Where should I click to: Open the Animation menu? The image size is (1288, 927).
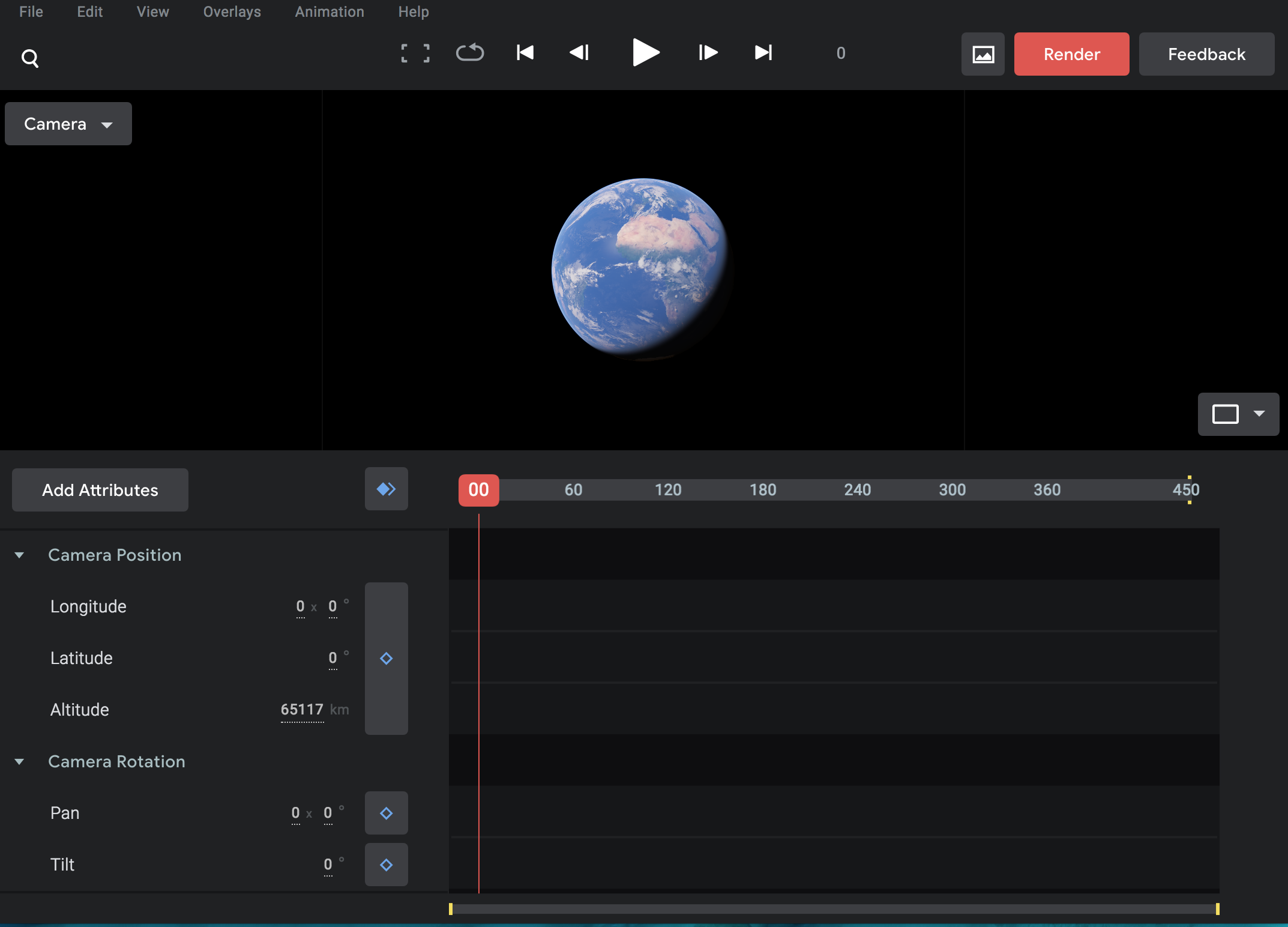coord(330,12)
